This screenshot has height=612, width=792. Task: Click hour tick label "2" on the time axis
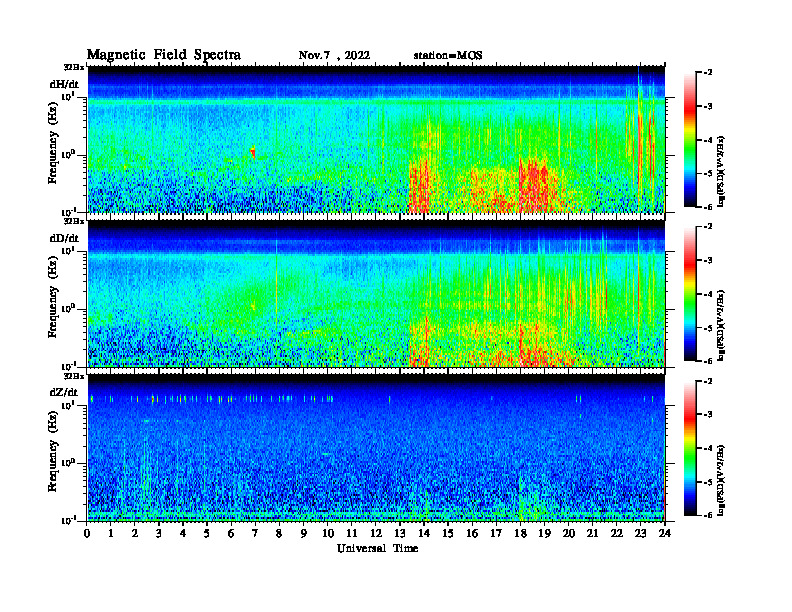[x=135, y=533]
